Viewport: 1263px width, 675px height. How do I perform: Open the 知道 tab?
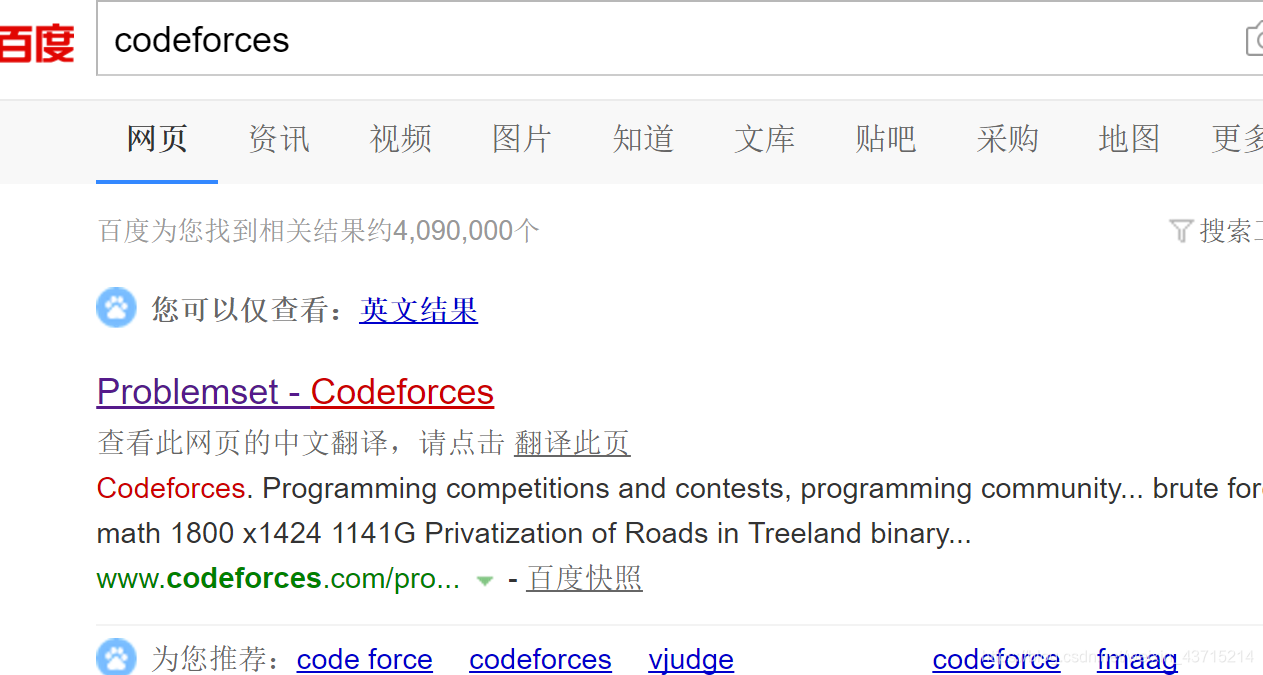(x=643, y=138)
